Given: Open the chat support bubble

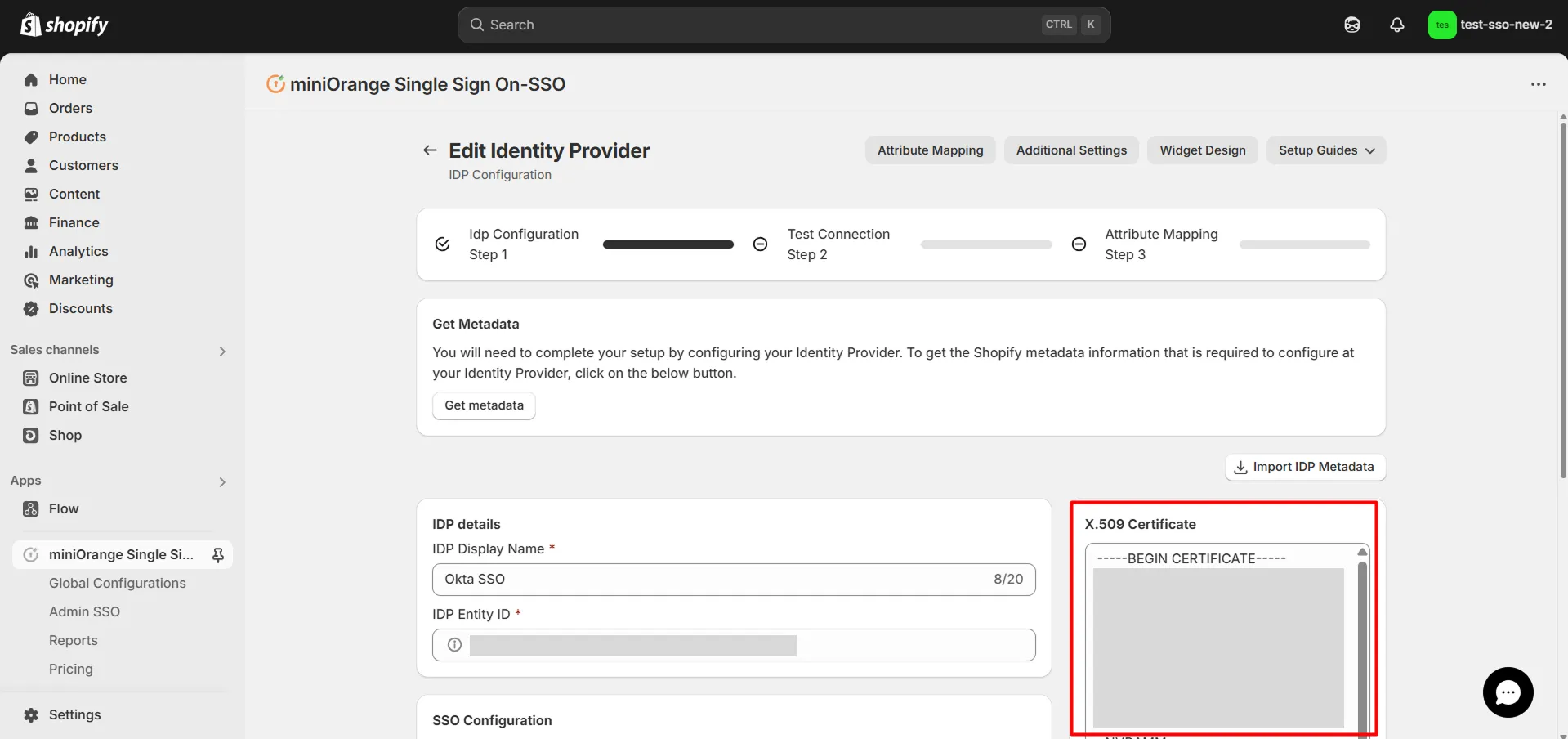Looking at the screenshot, I should coord(1508,692).
